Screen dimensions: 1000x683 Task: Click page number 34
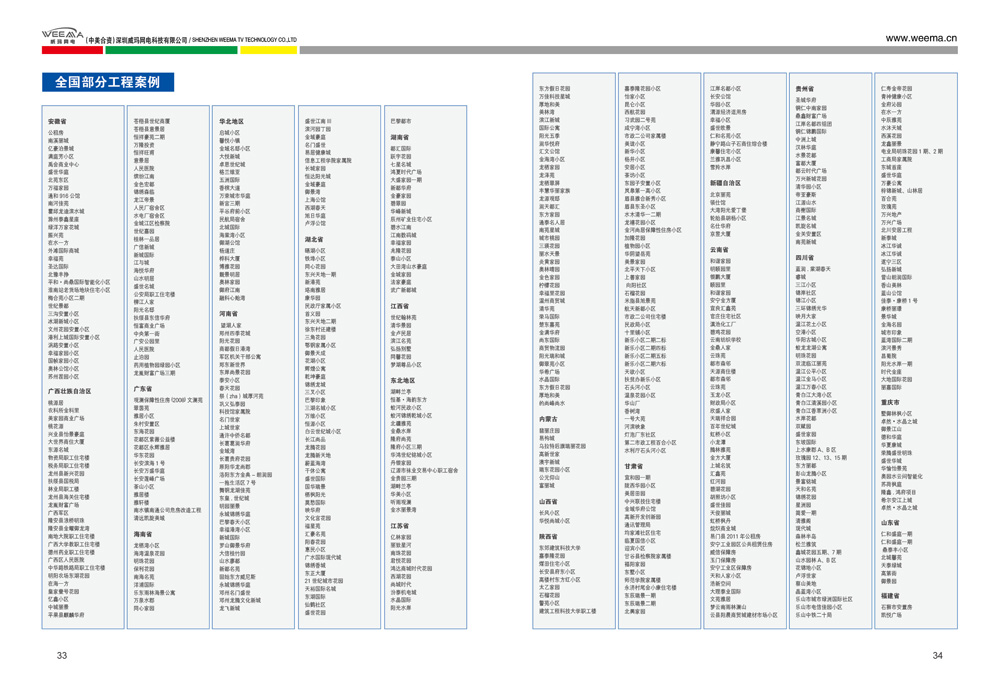coord(938,656)
